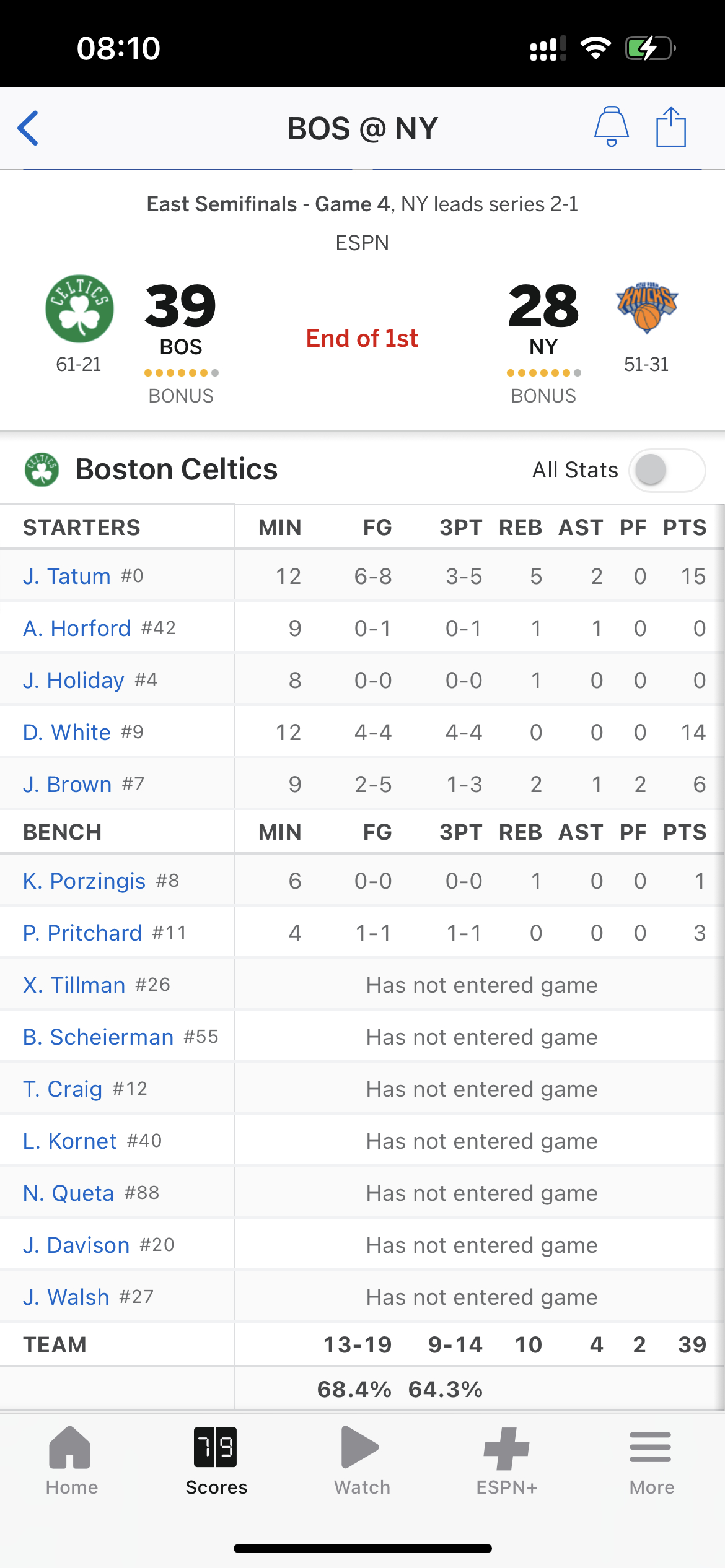Open J. Brown's player page

pos(68,784)
